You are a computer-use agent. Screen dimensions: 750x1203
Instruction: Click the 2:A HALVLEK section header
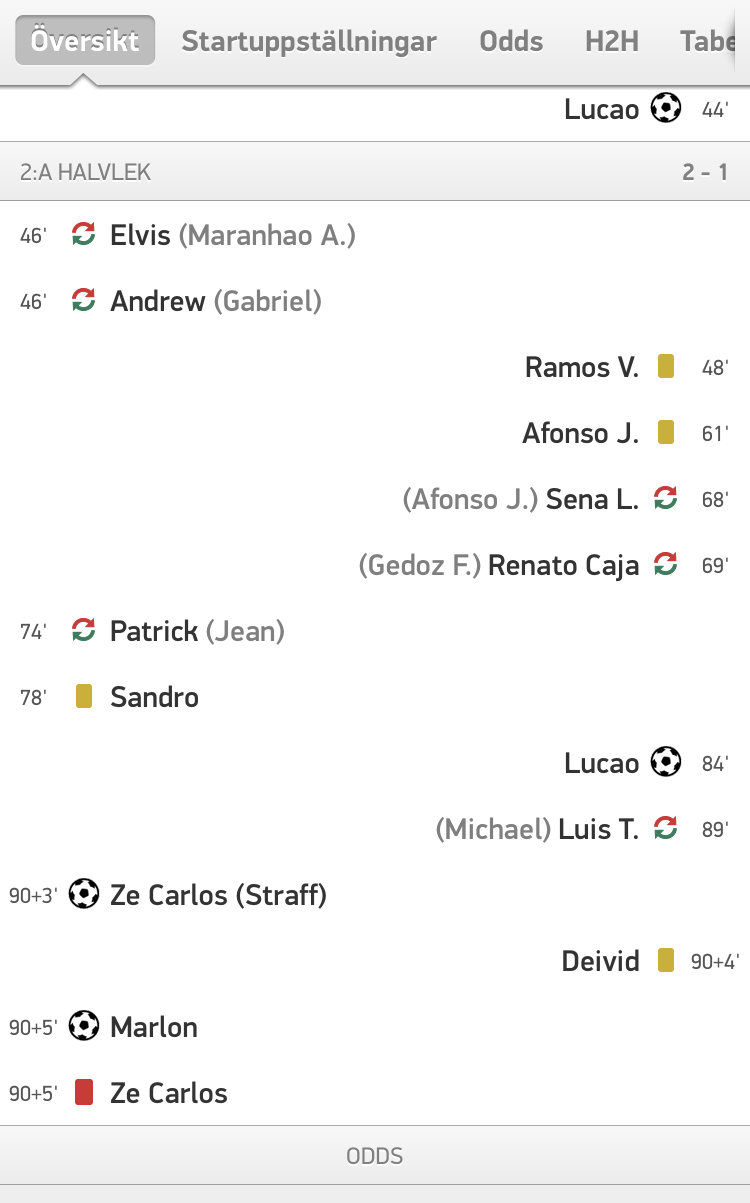tap(375, 172)
